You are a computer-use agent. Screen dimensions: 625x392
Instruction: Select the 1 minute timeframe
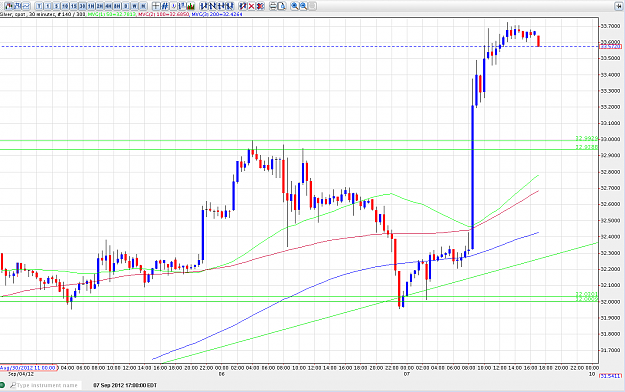[x=47, y=6]
